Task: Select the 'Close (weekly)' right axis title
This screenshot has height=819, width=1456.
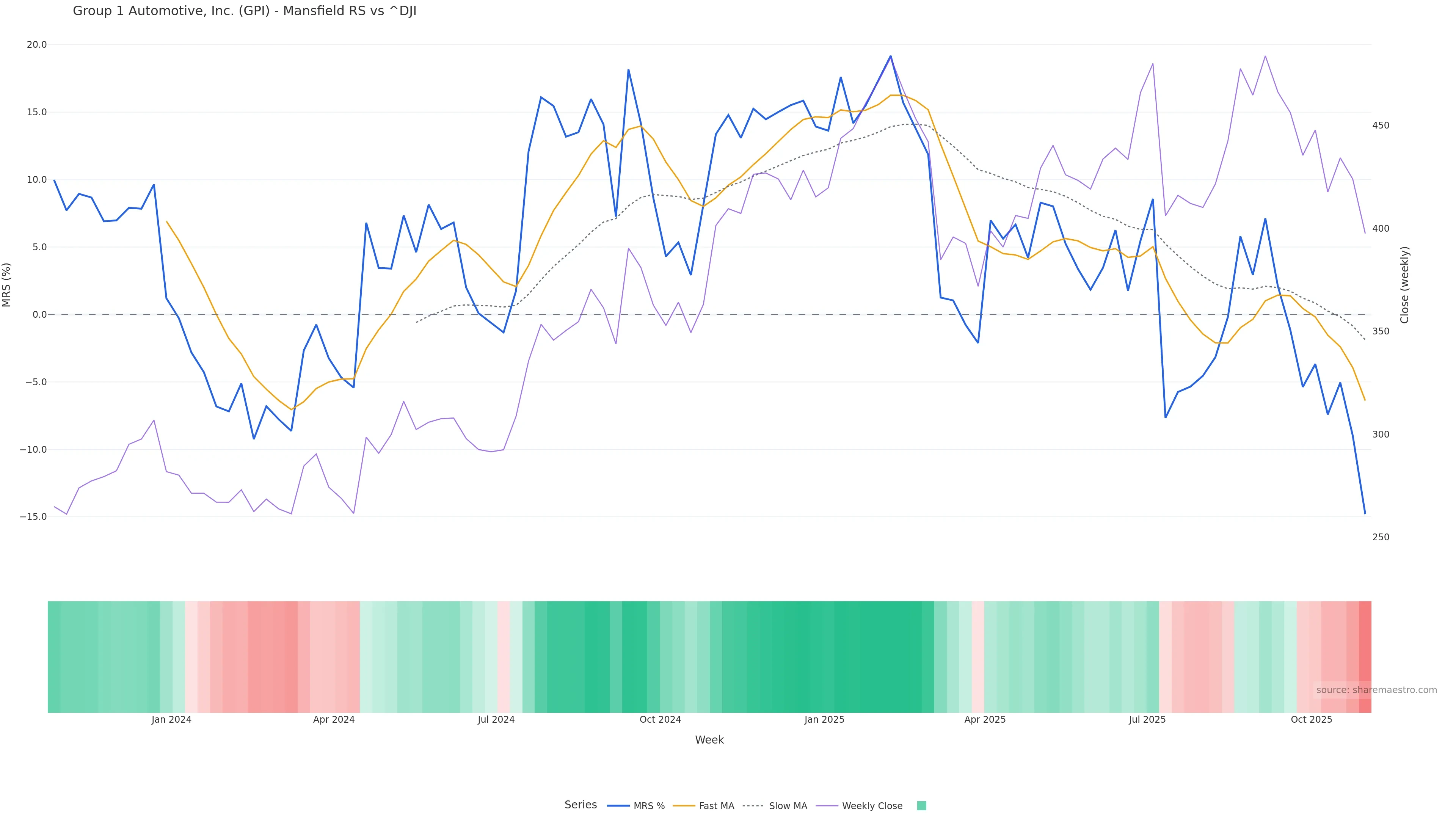Action: (1404, 285)
